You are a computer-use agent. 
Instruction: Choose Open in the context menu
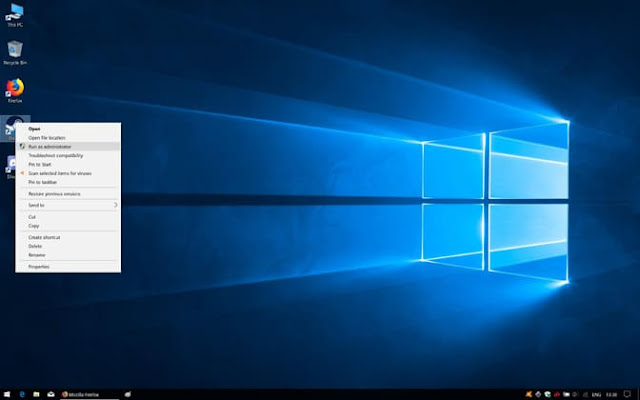click(x=68, y=129)
